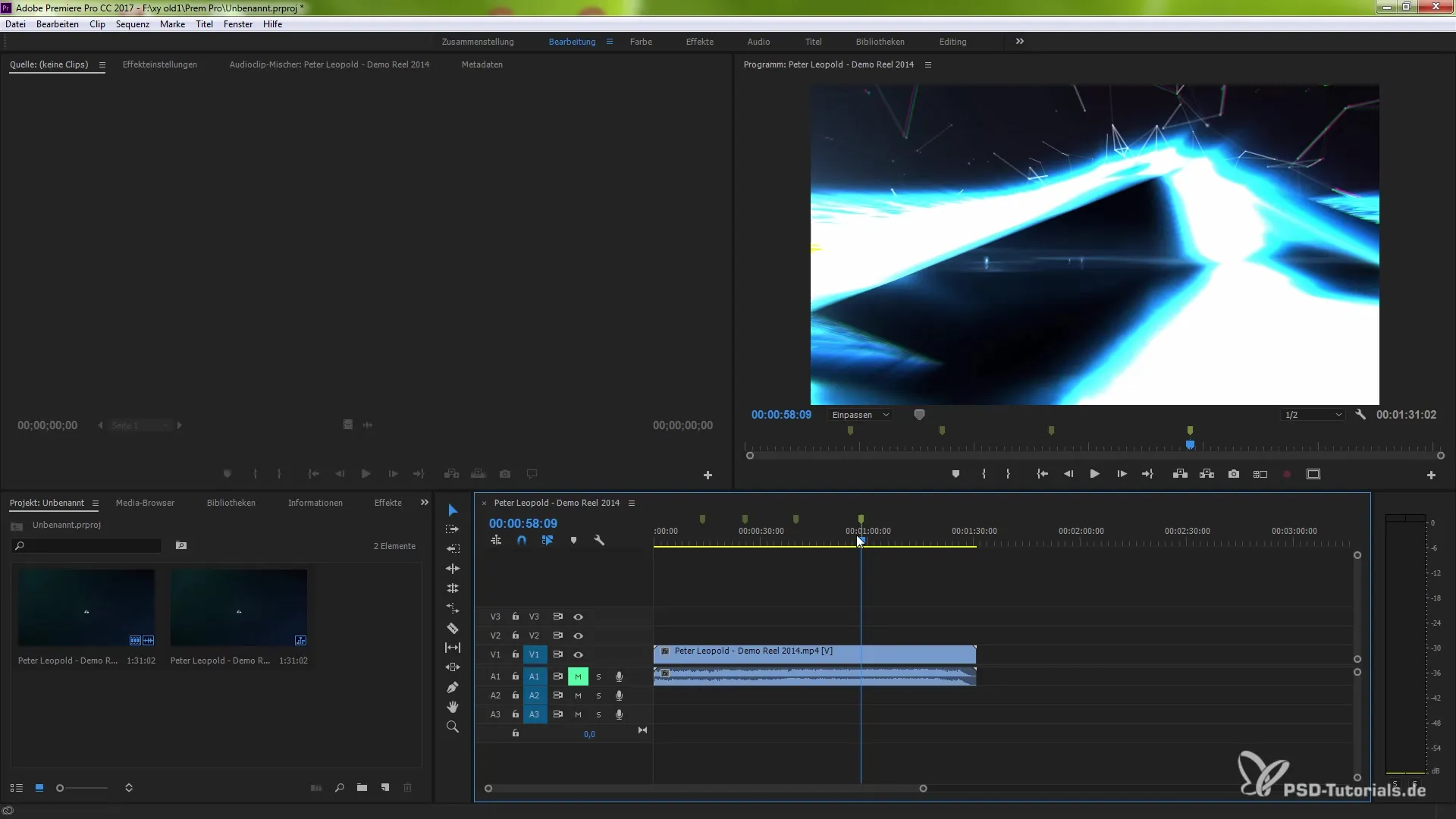Toggle V2 track output eye

pyautogui.click(x=578, y=636)
